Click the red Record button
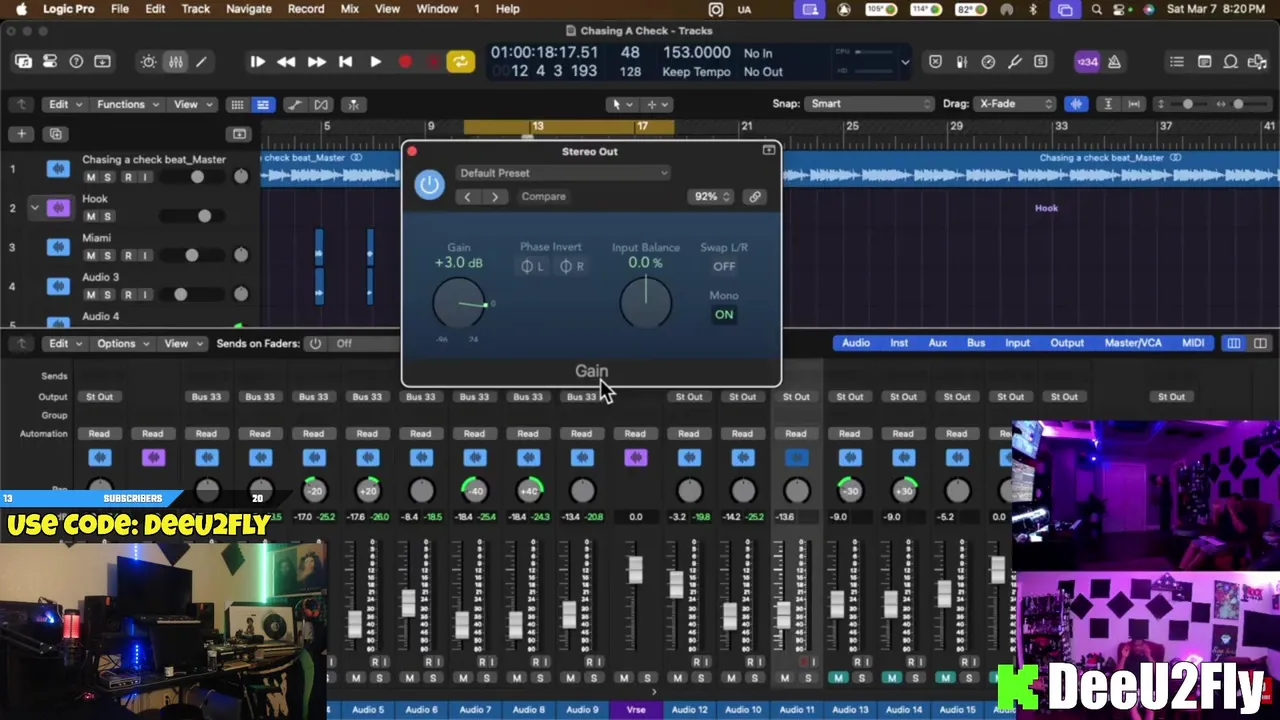1280x720 pixels. [x=405, y=62]
